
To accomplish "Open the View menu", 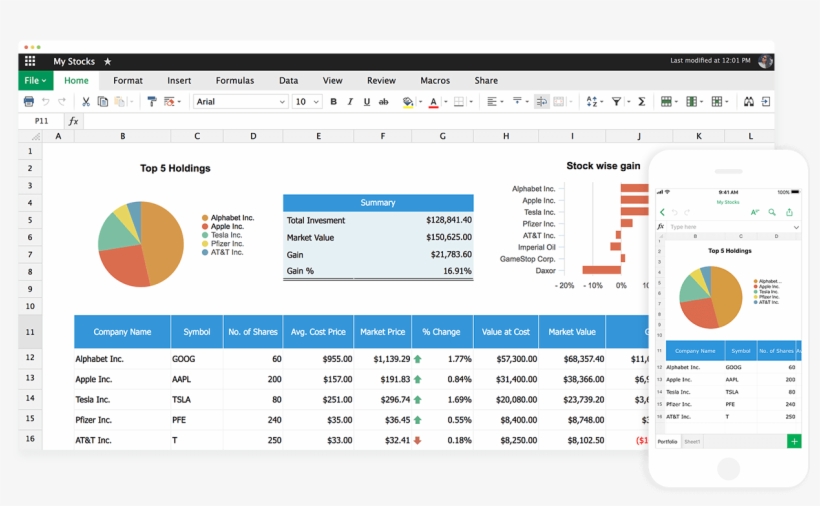I will tap(332, 80).
